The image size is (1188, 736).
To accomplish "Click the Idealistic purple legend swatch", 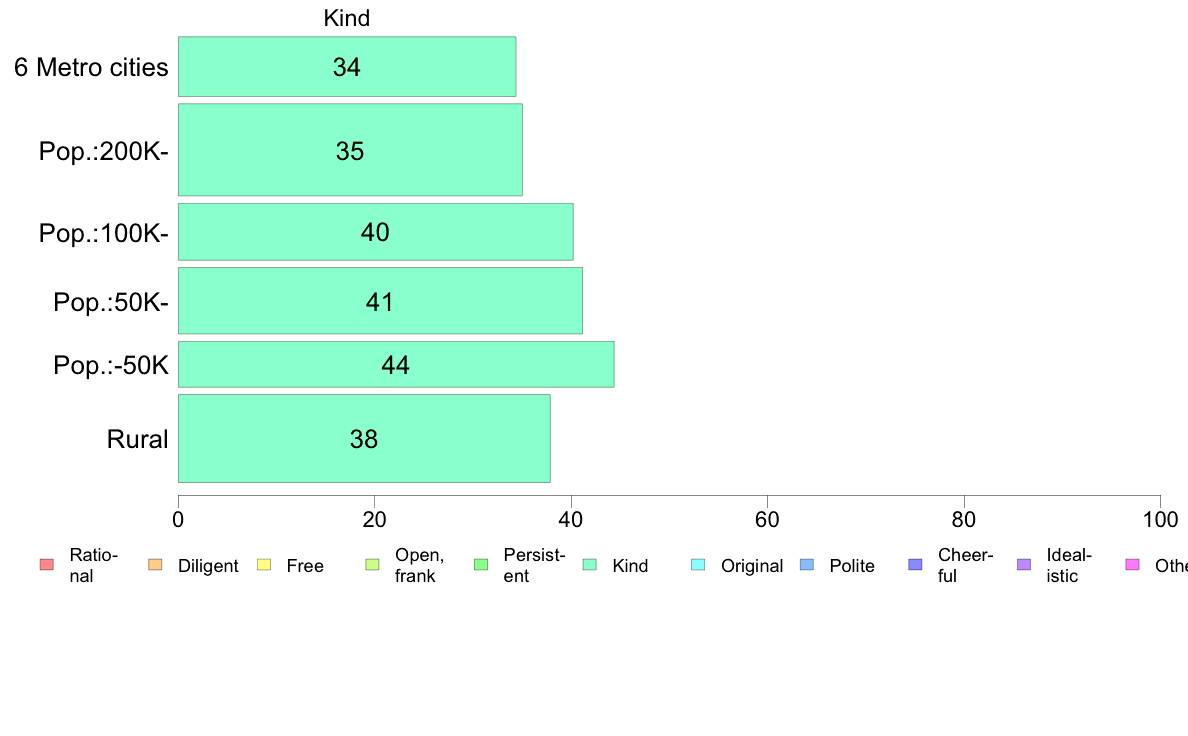I will pos(1024,565).
